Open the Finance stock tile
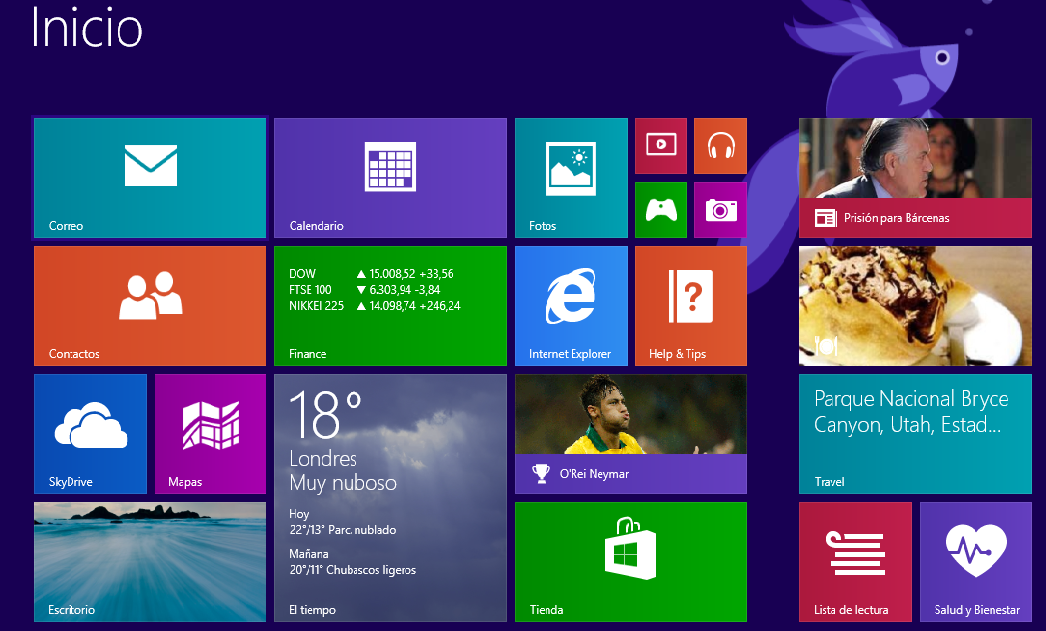1046x631 pixels. tap(390, 306)
